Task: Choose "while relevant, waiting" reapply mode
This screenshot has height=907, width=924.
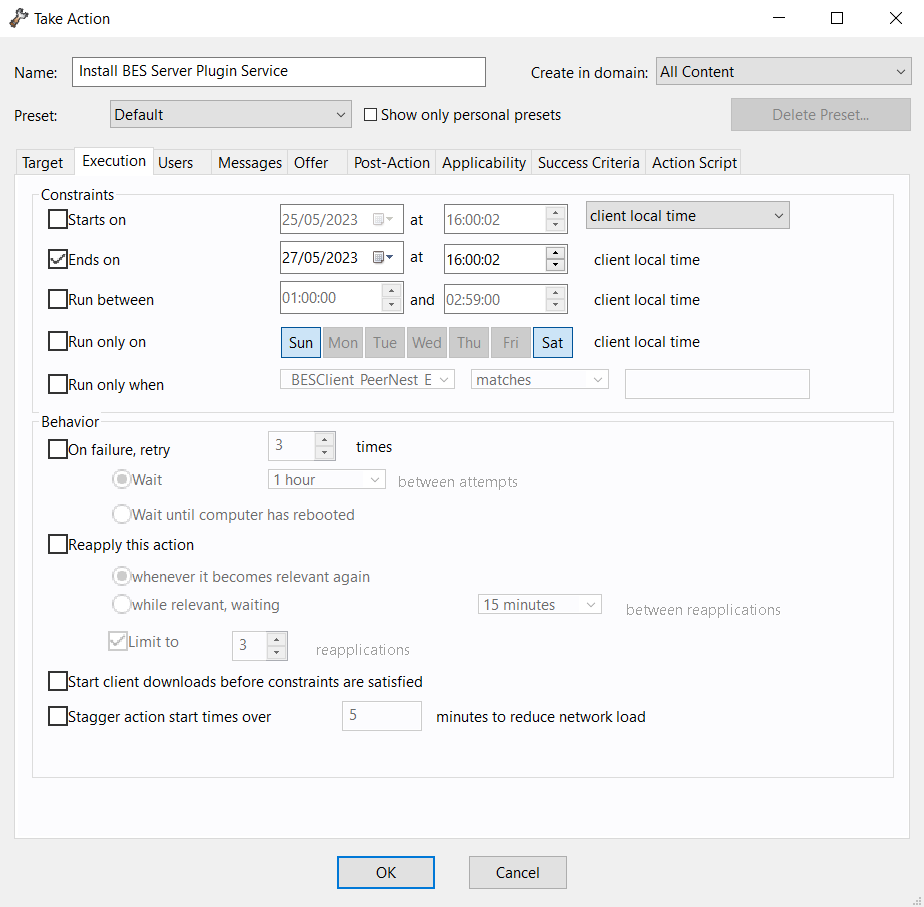Action: [x=121, y=604]
